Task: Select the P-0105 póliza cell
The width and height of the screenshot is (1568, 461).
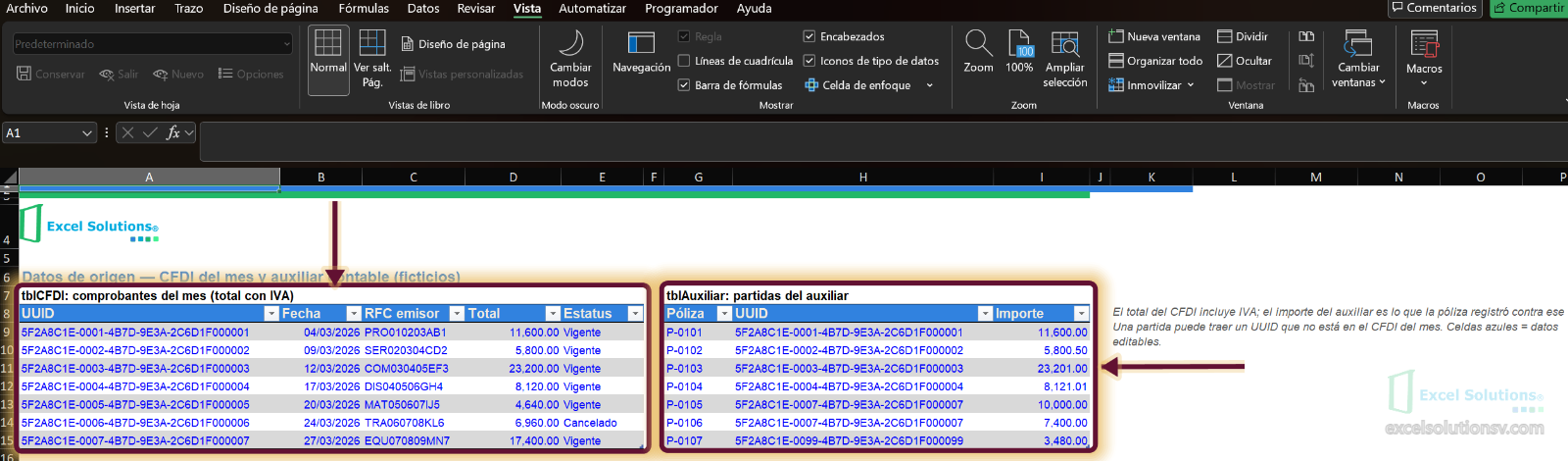Action: point(699,405)
